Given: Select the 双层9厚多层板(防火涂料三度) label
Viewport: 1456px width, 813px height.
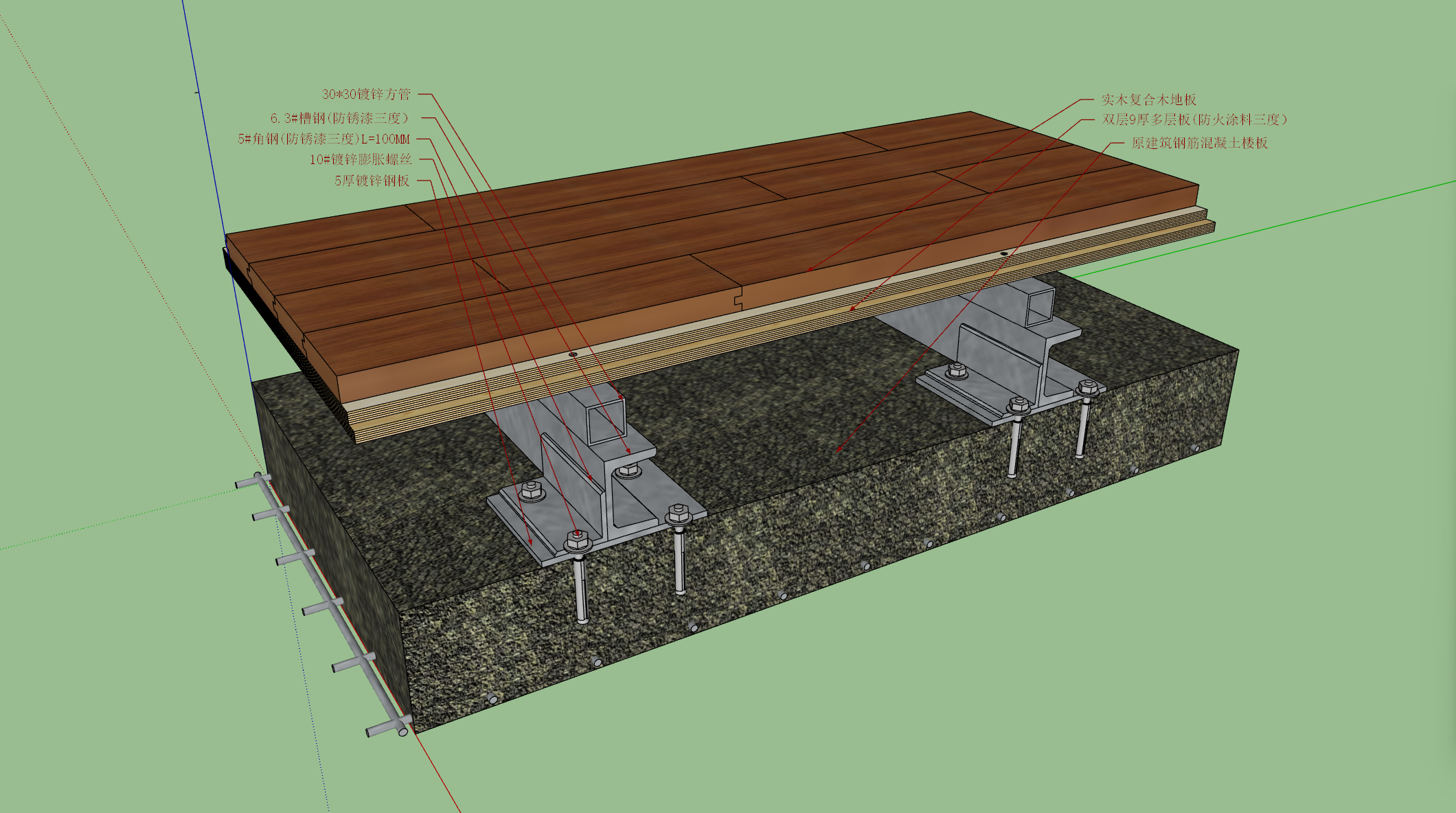Looking at the screenshot, I should point(1194,119).
